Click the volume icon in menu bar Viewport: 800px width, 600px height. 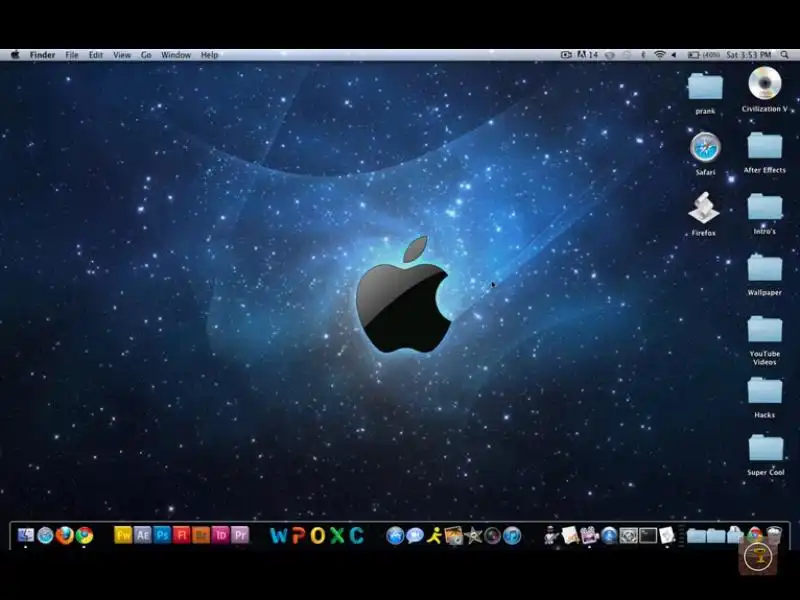point(674,55)
